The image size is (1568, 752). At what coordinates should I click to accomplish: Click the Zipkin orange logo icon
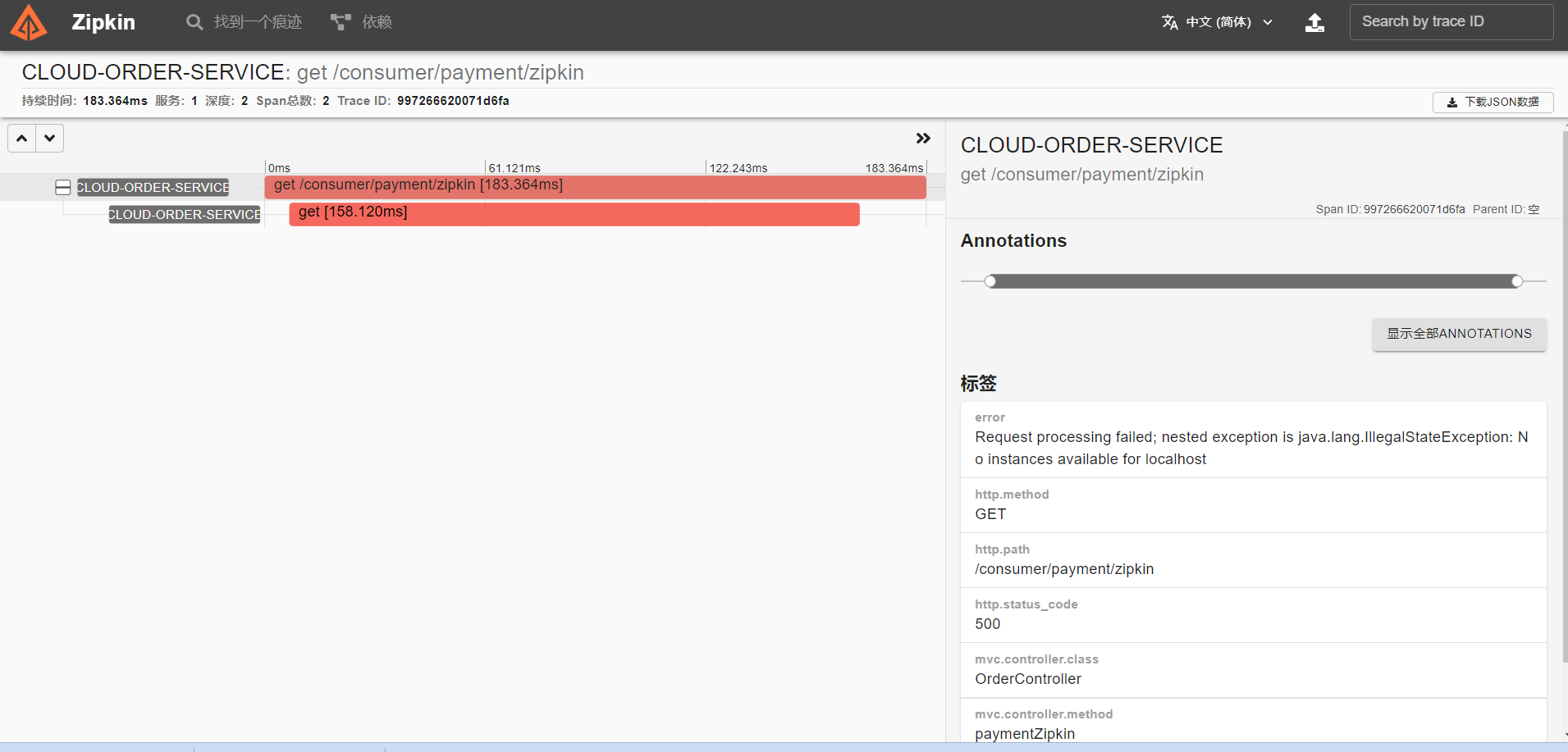tap(29, 22)
